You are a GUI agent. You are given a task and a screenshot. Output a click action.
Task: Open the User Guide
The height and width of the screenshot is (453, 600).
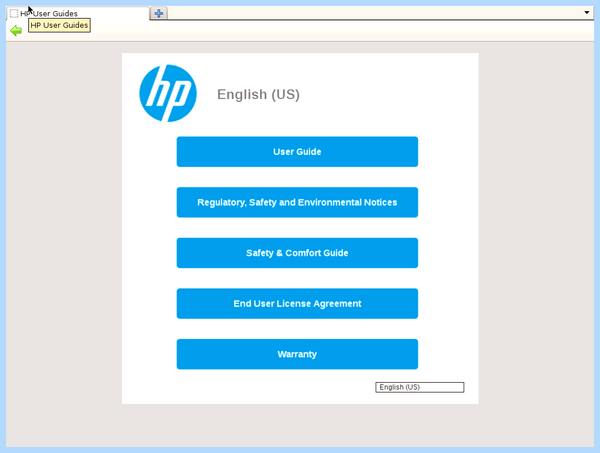pyautogui.click(x=297, y=152)
